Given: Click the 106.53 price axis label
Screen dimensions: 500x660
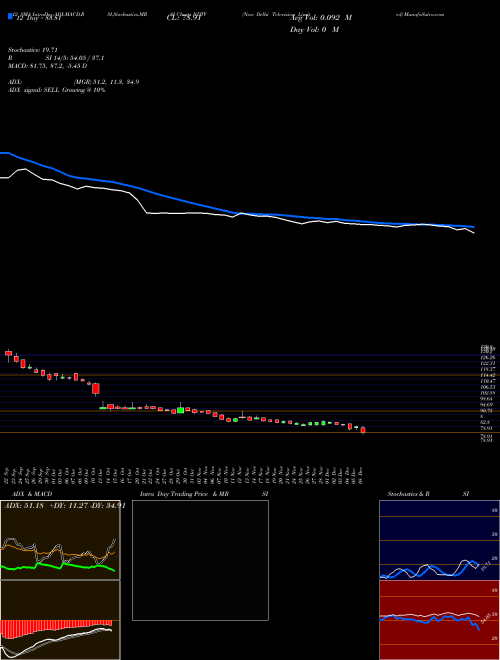Looking at the screenshot, I should point(488,386).
